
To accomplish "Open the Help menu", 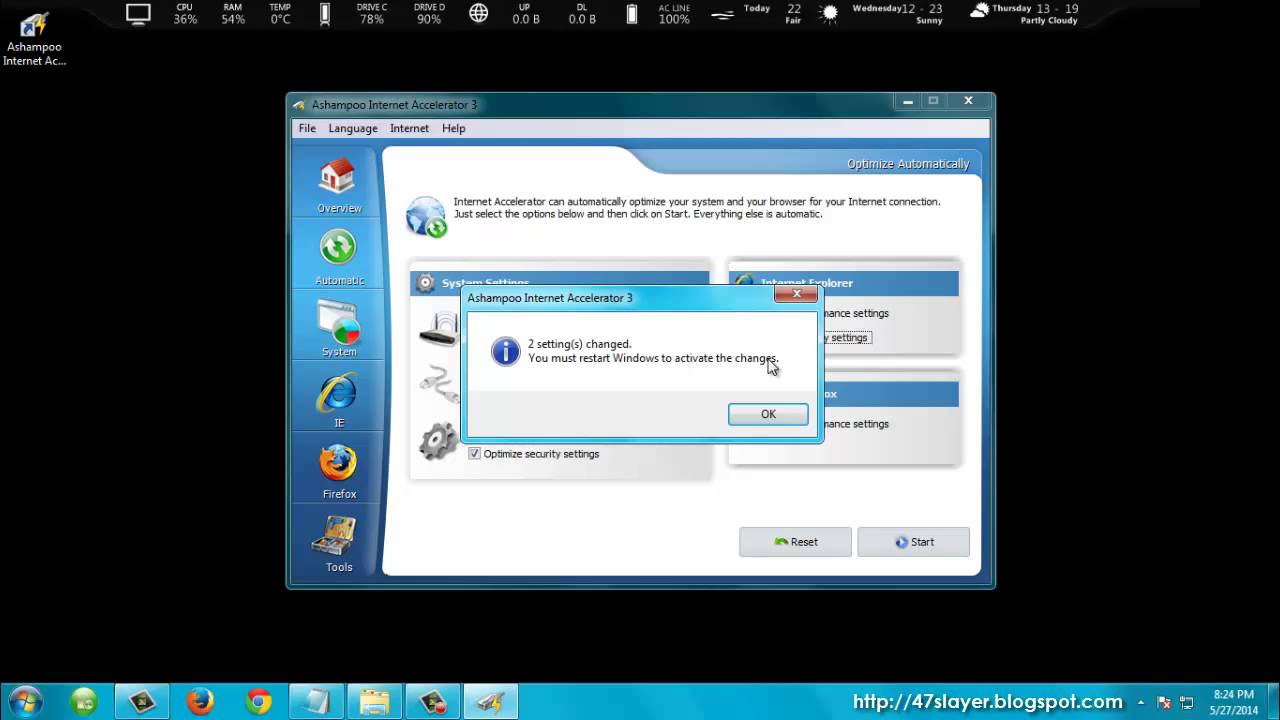I will (x=454, y=128).
